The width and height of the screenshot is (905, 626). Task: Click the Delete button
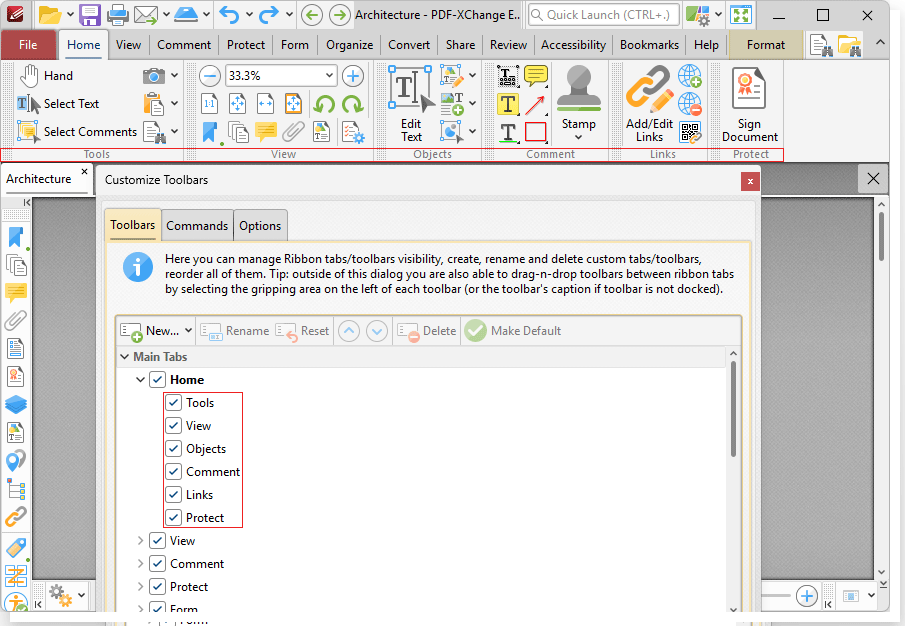427,331
